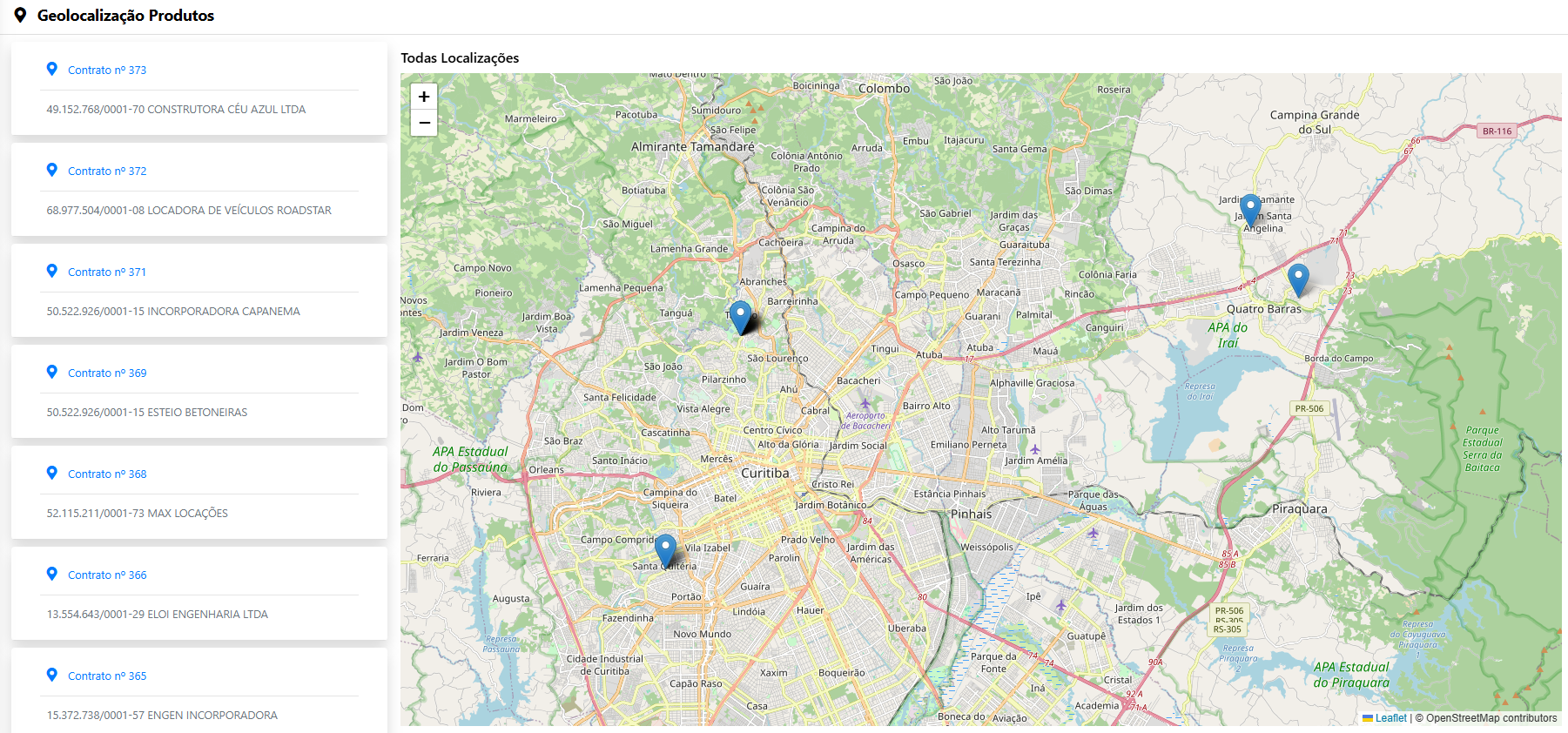Click the pin icon beside Contrato nº 365

(52, 675)
